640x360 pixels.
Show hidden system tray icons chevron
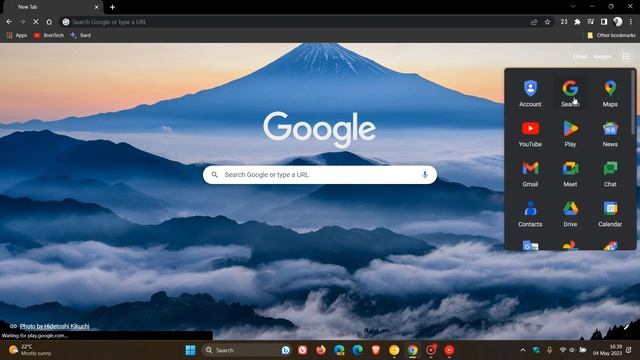(x=522, y=350)
